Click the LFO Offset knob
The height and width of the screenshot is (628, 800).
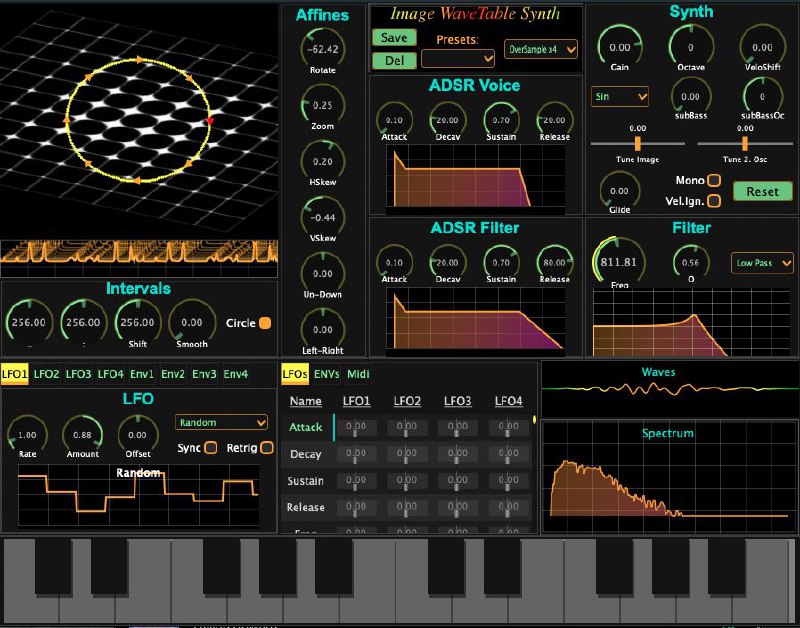point(138,435)
